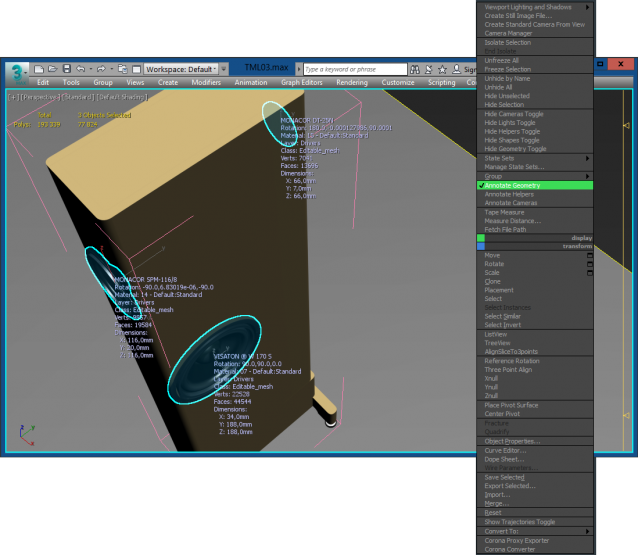
Task: Click Hide Geometry Toggle
Action: pyautogui.click(x=535, y=149)
